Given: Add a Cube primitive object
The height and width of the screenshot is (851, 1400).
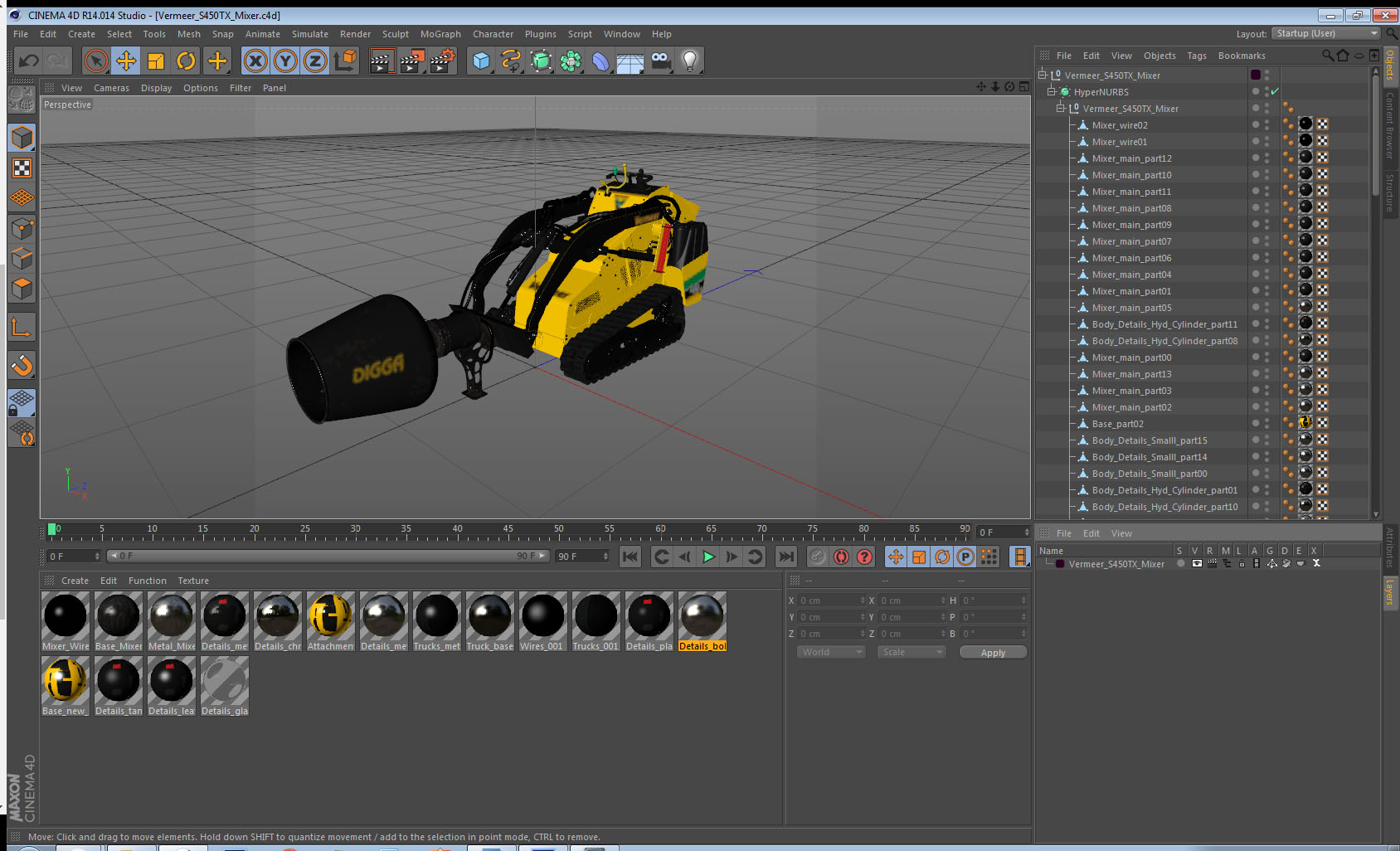Looking at the screenshot, I should tap(481, 61).
